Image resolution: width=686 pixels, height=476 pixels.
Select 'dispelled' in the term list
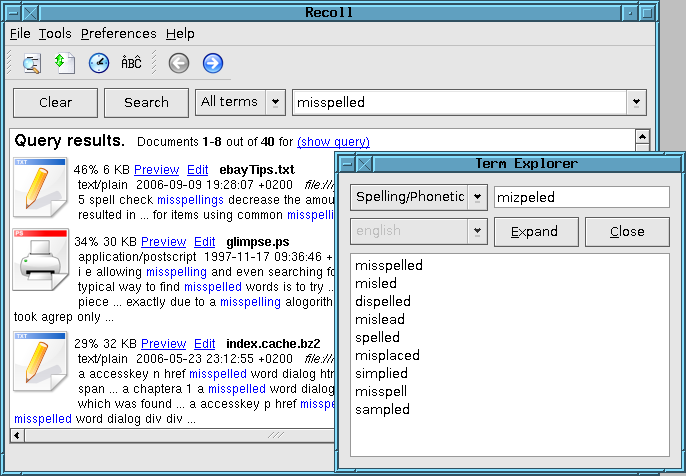pyautogui.click(x=383, y=301)
